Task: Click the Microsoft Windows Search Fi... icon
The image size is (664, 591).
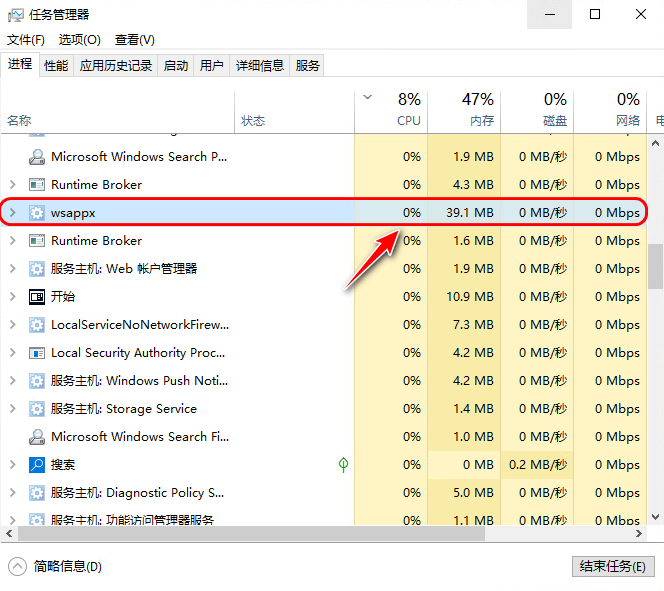Action: point(37,437)
